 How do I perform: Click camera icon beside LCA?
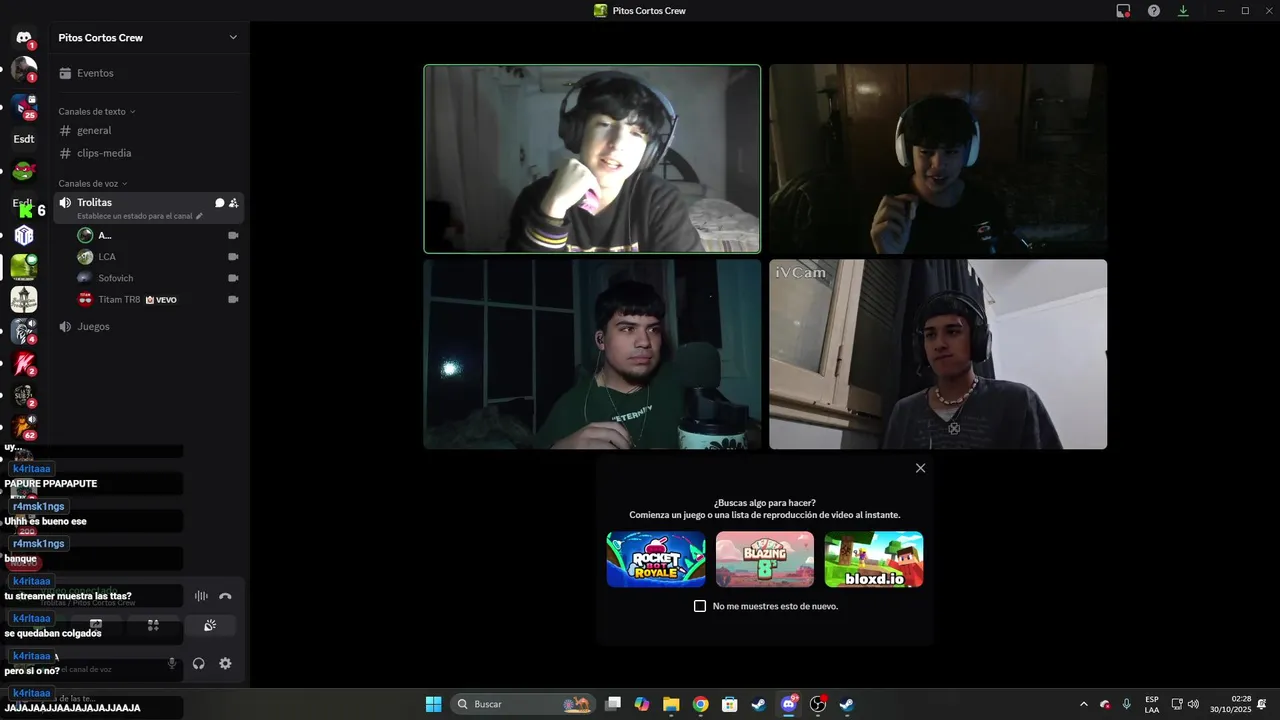(233, 257)
